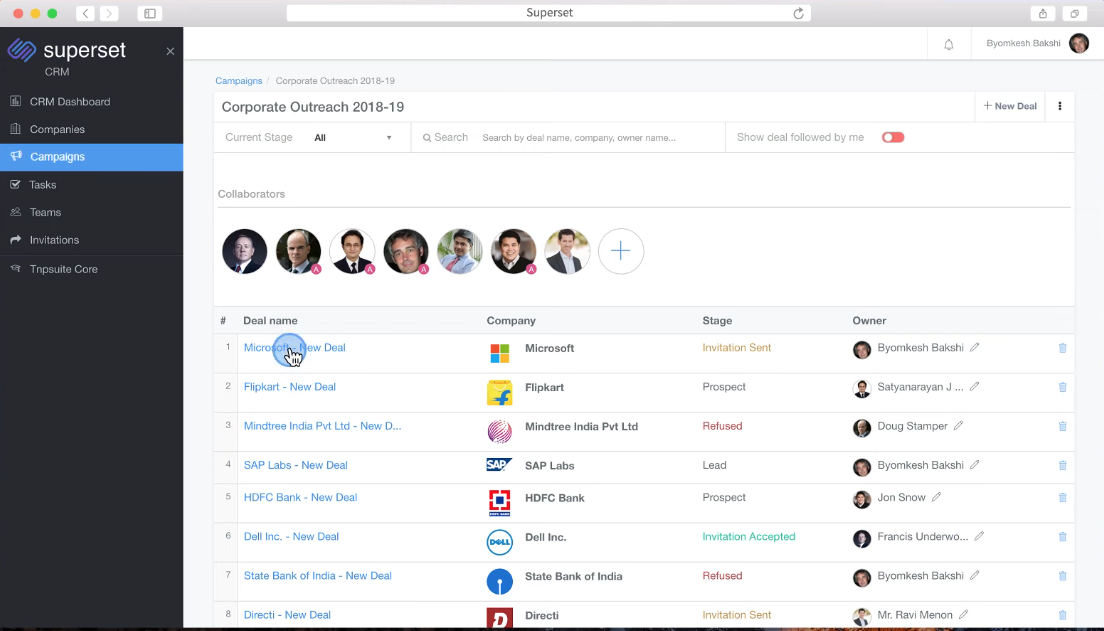This screenshot has width=1104, height=631.
Task: Toggle the browser sidebar button
Action: (x=150, y=13)
